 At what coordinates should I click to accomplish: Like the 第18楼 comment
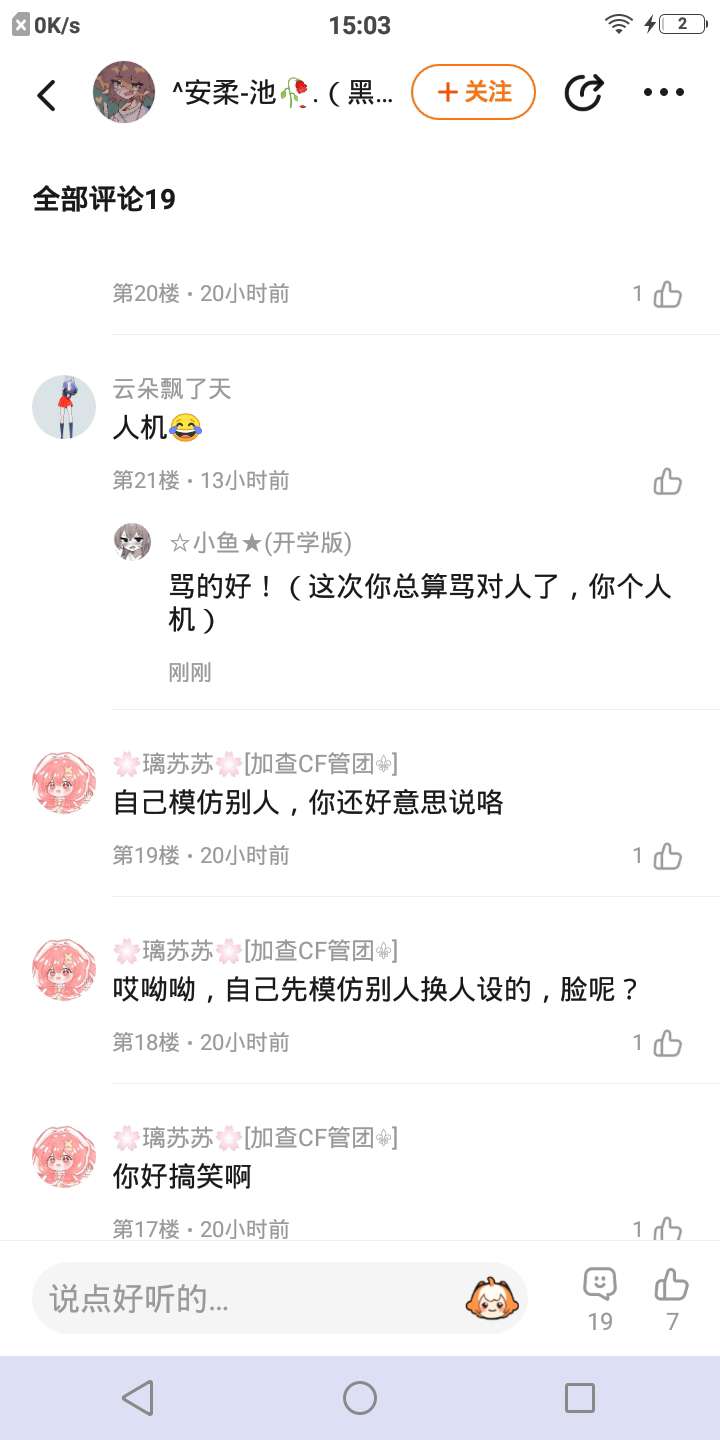click(x=667, y=1043)
